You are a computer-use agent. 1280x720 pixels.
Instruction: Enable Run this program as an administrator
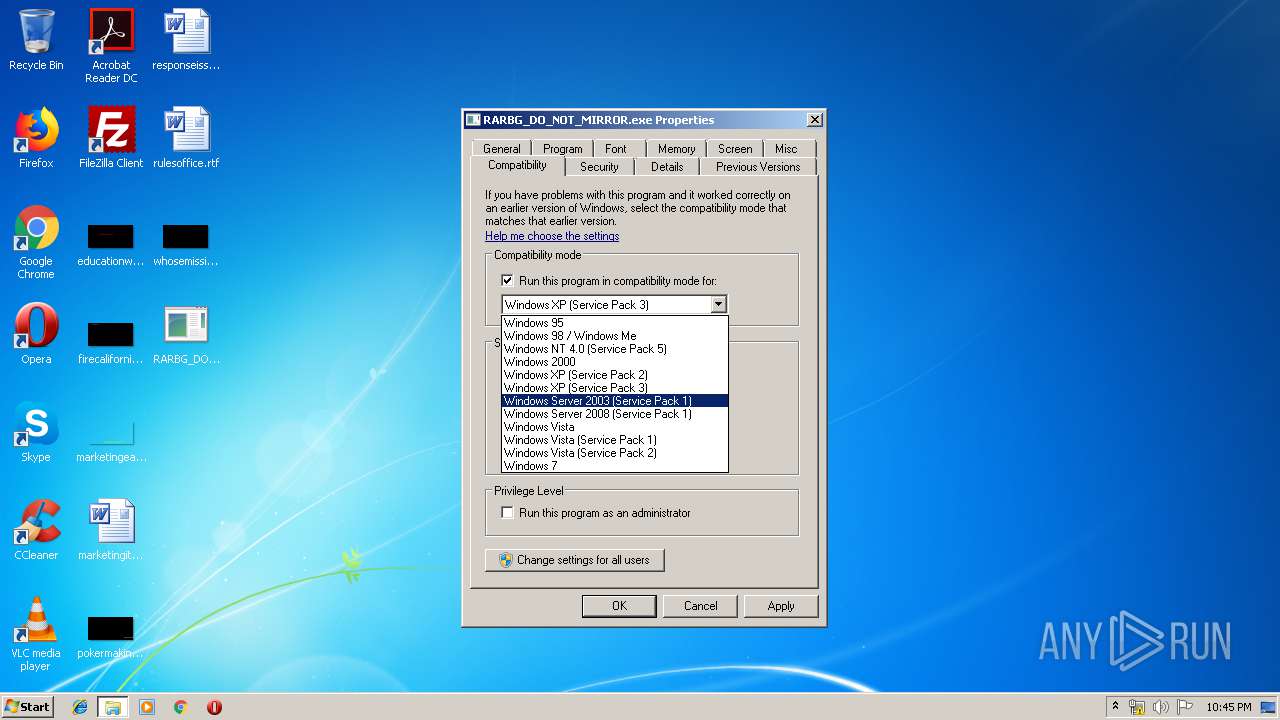(x=507, y=513)
